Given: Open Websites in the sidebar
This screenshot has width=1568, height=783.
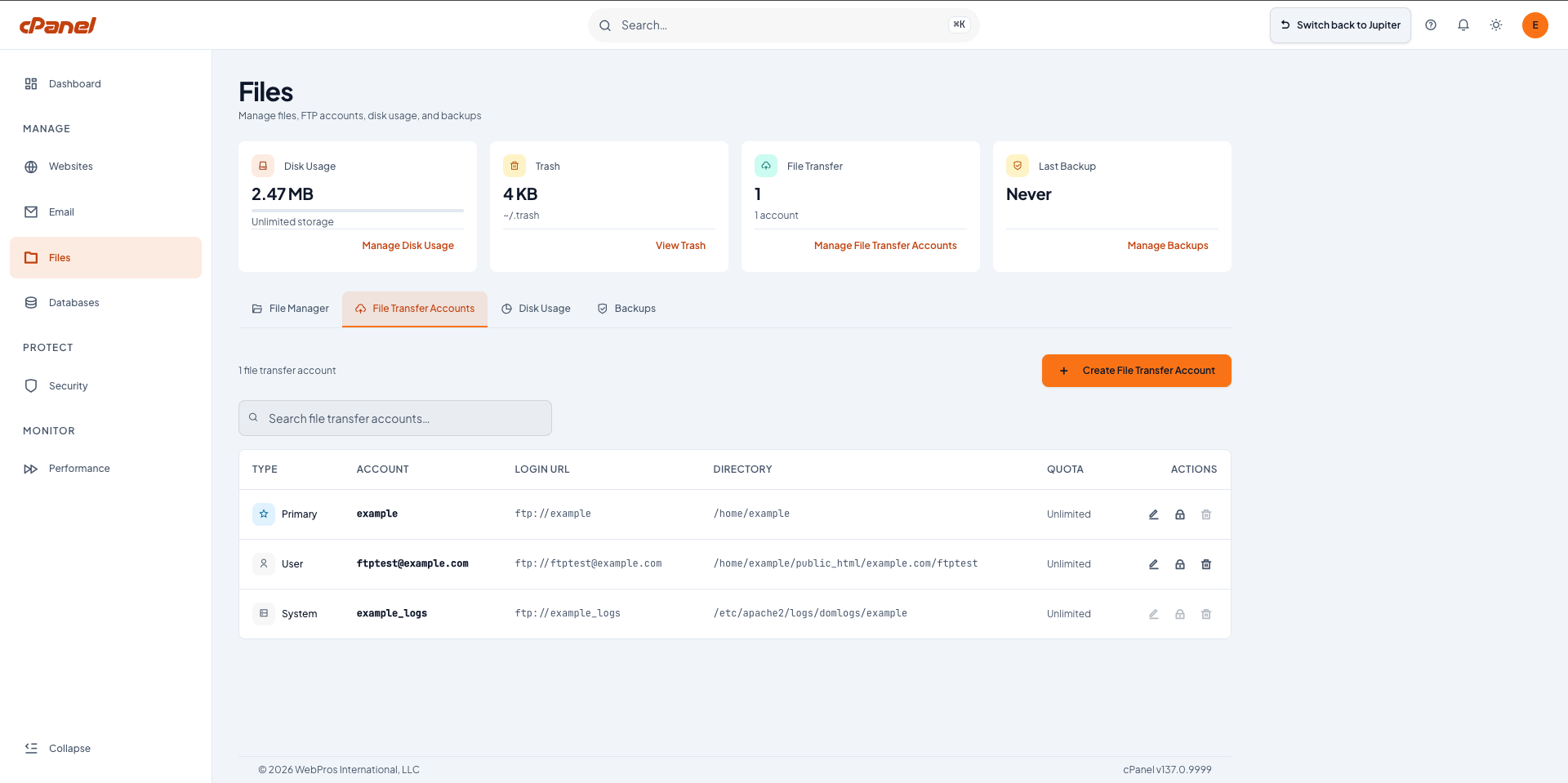Looking at the screenshot, I should point(105,167).
